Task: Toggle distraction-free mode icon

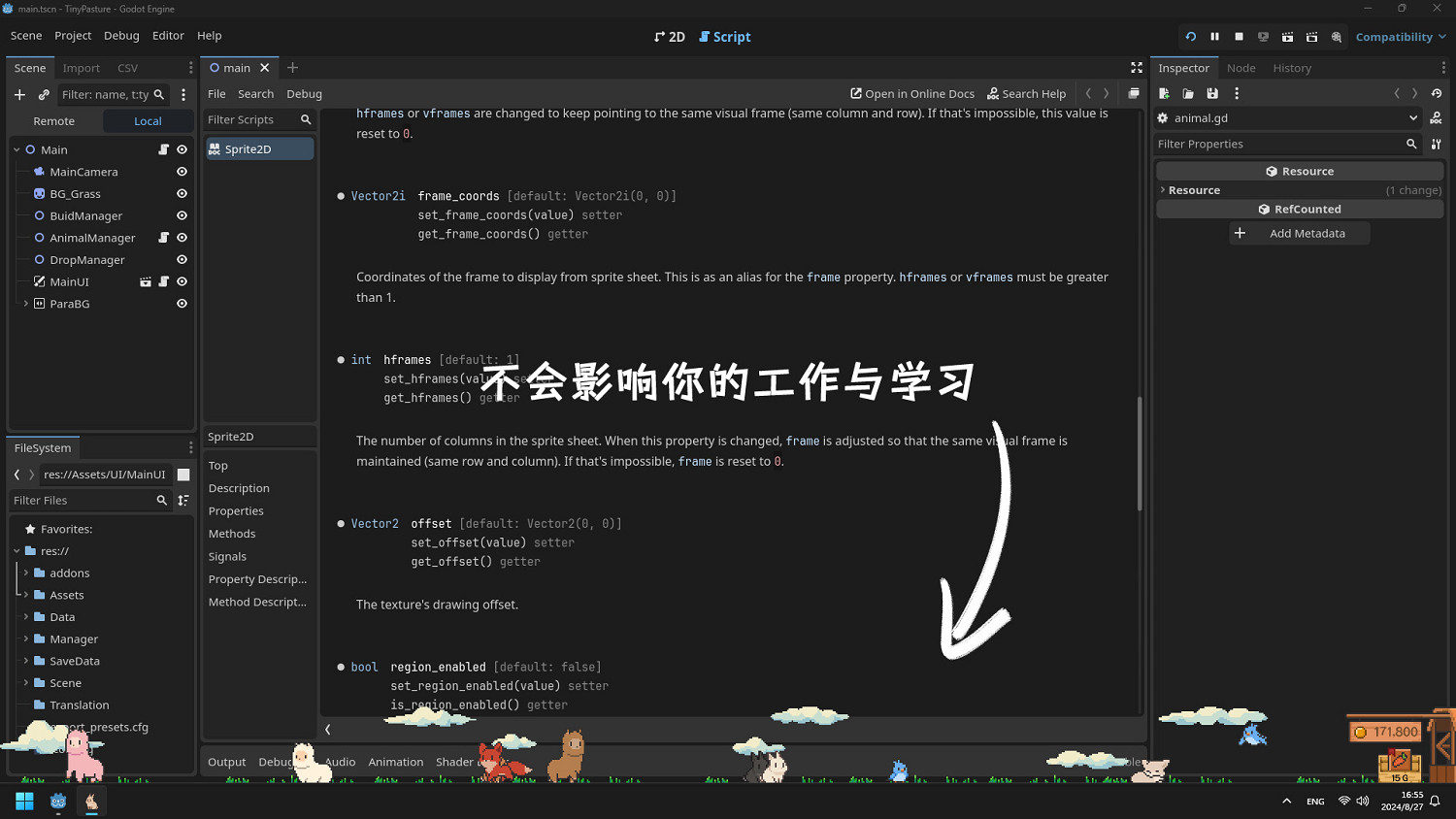Action: click(x=1137, y=68)
